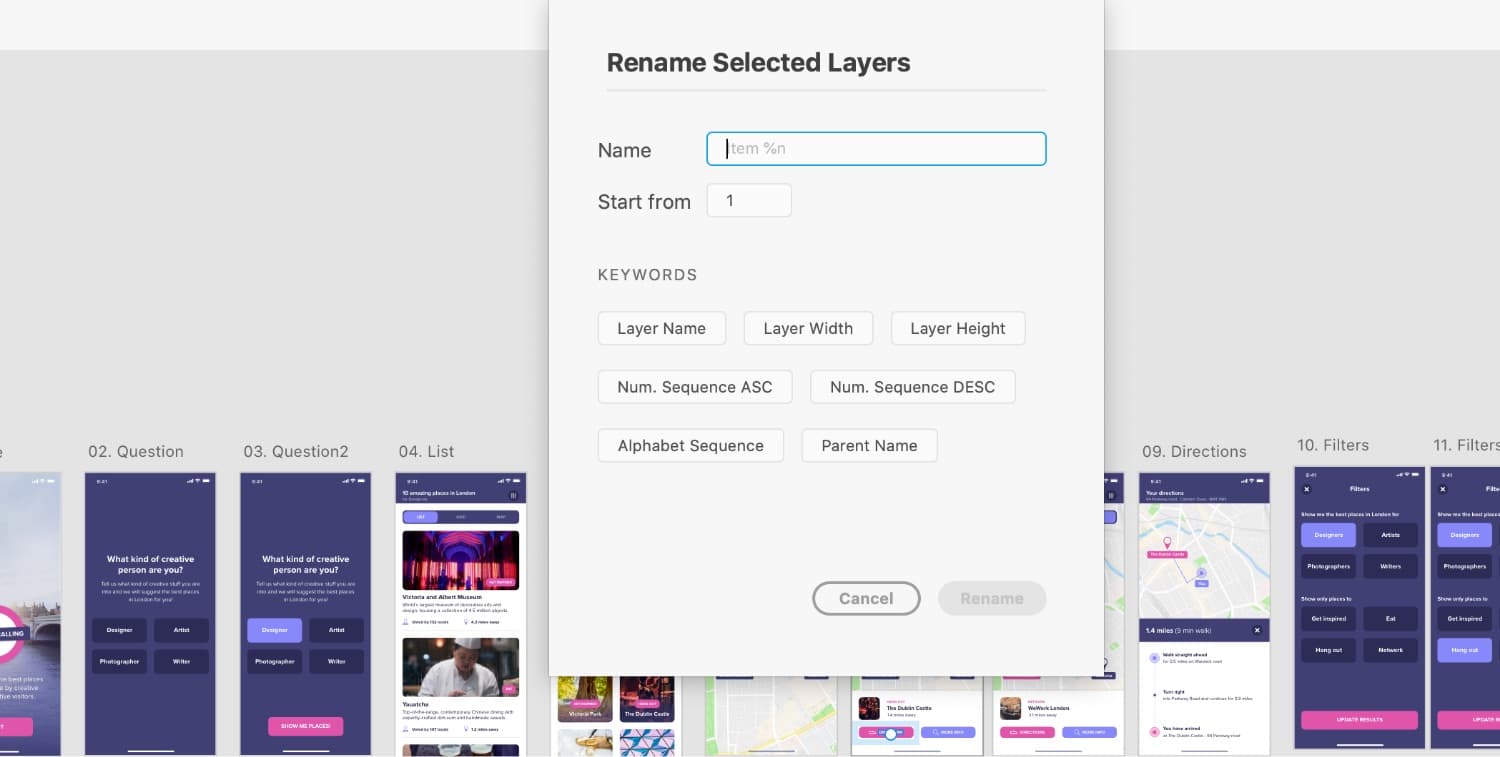Enable the Artists filter pill

1390,535
